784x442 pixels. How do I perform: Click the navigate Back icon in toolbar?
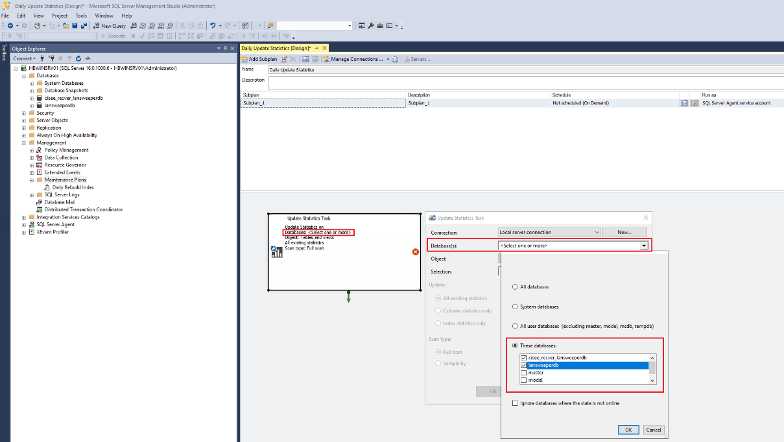tap(10, 26)
